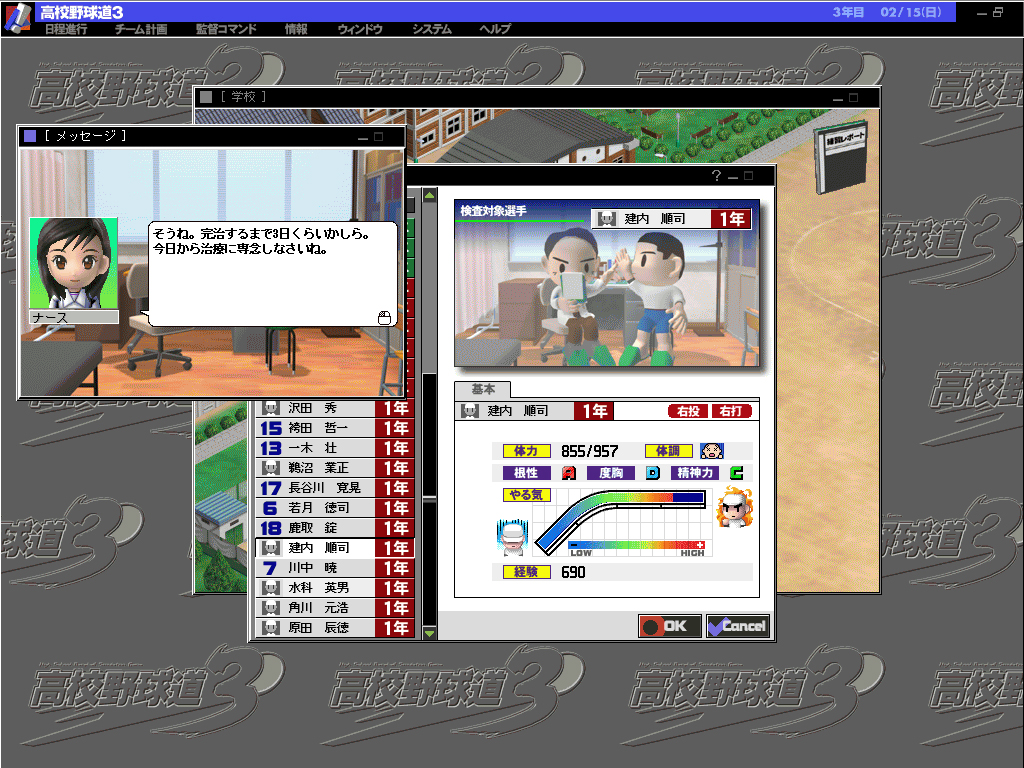
Task: Select player 原田 辰徳 in the list
Action: click(334, 628)
